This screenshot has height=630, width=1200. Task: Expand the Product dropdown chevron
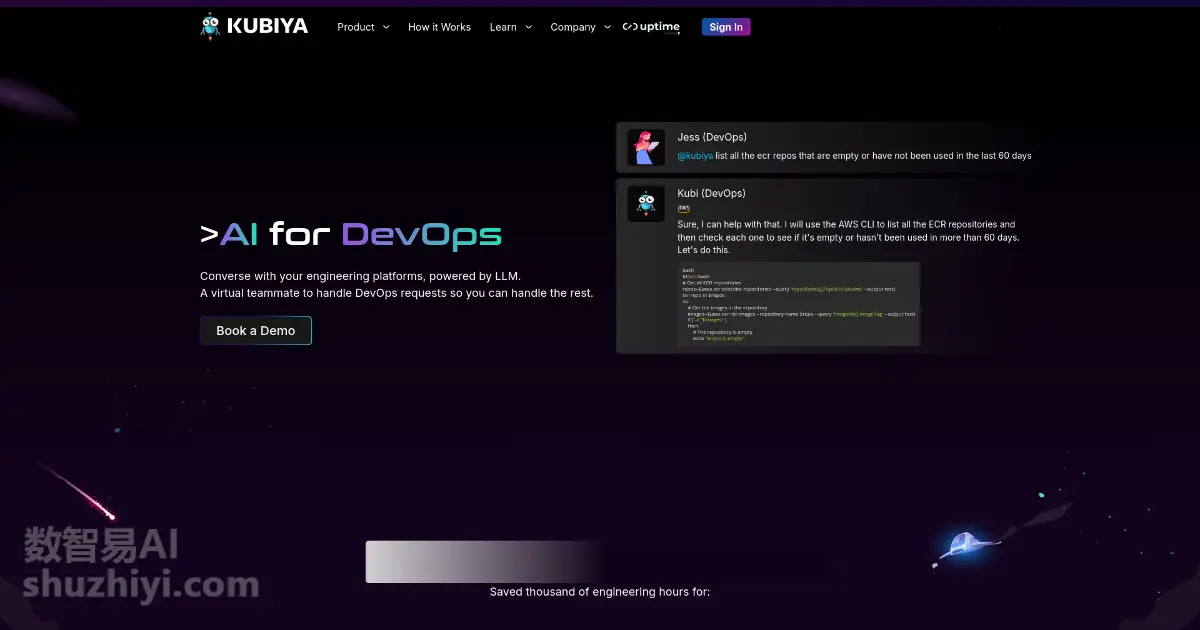[385, 27]
